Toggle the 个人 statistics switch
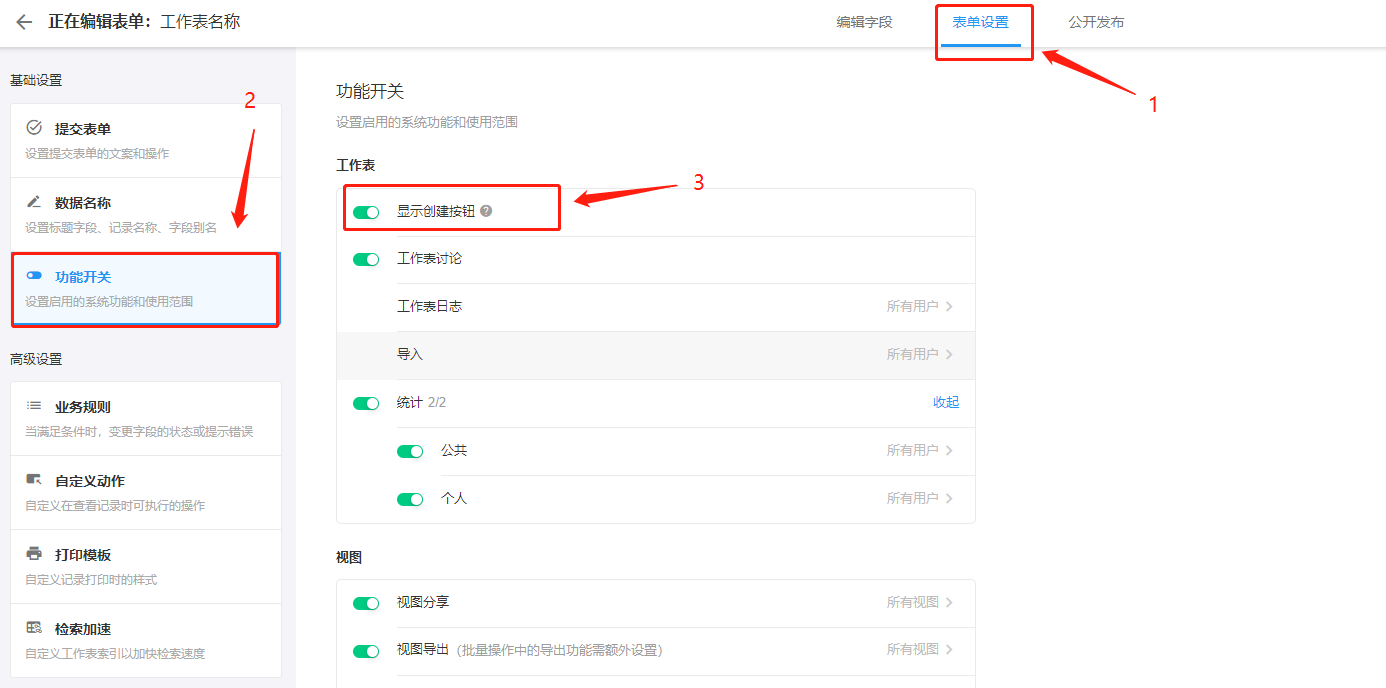Viewport: 1386px width, 688px height. coord(410,499)
